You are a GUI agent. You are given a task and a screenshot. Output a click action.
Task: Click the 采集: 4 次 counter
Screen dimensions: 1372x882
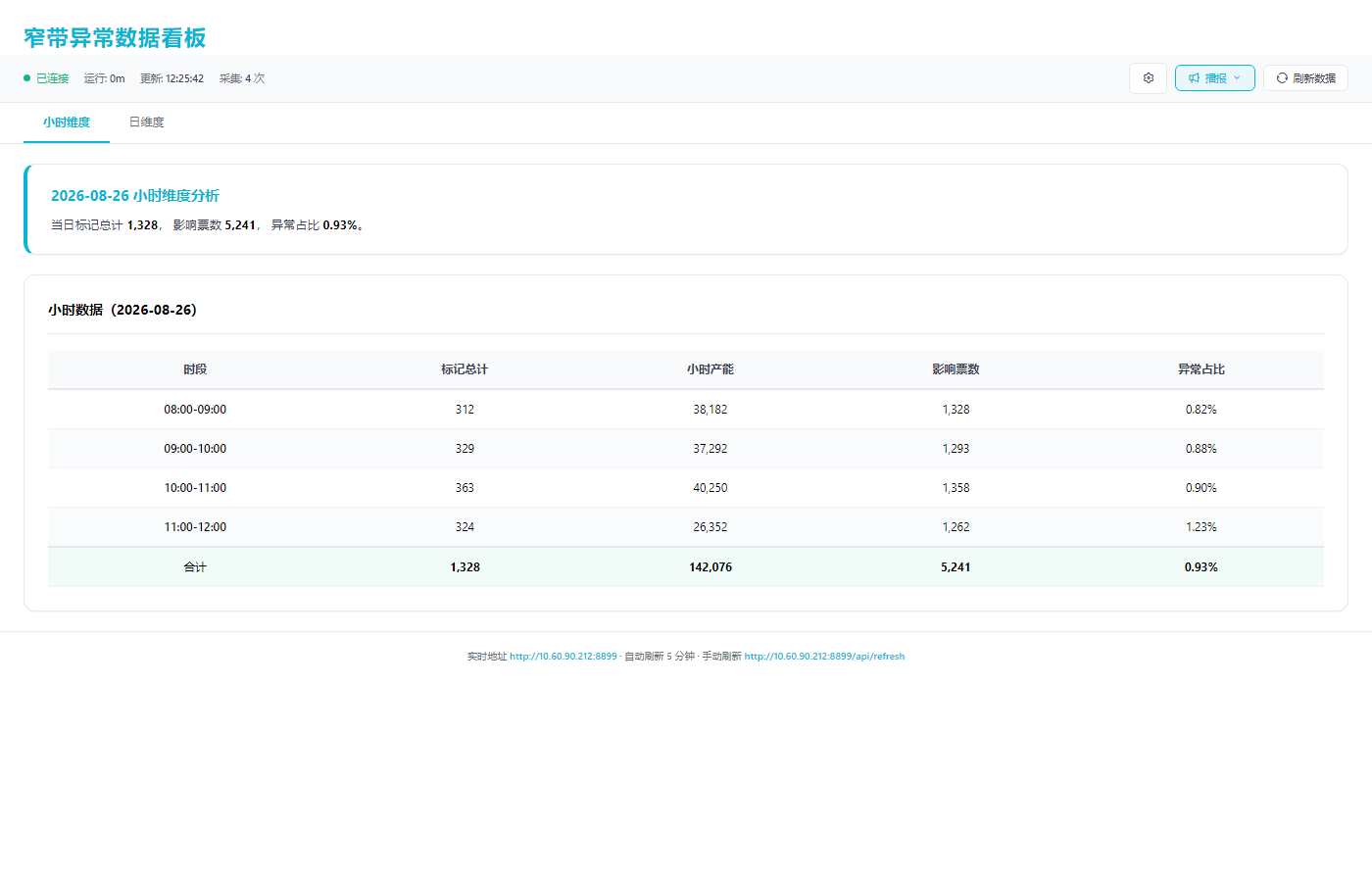242,78
